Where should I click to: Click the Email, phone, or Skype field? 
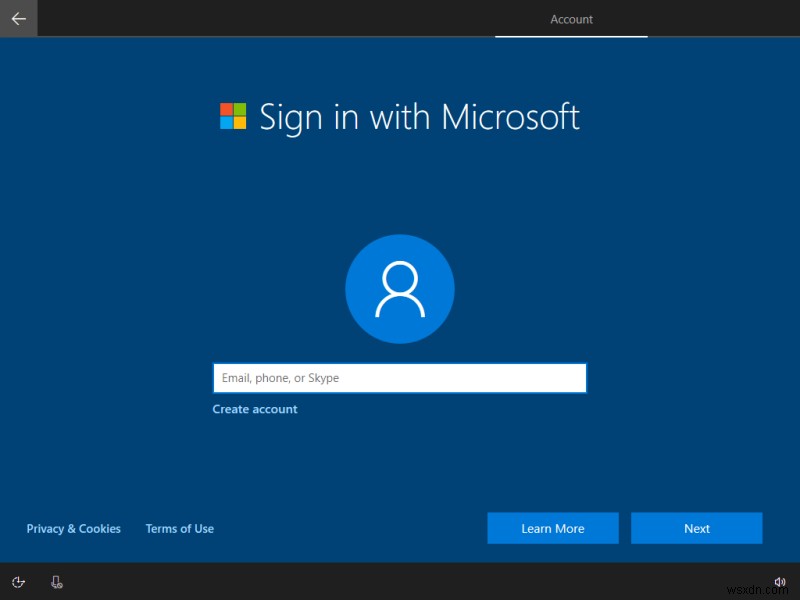click(400, 378)
